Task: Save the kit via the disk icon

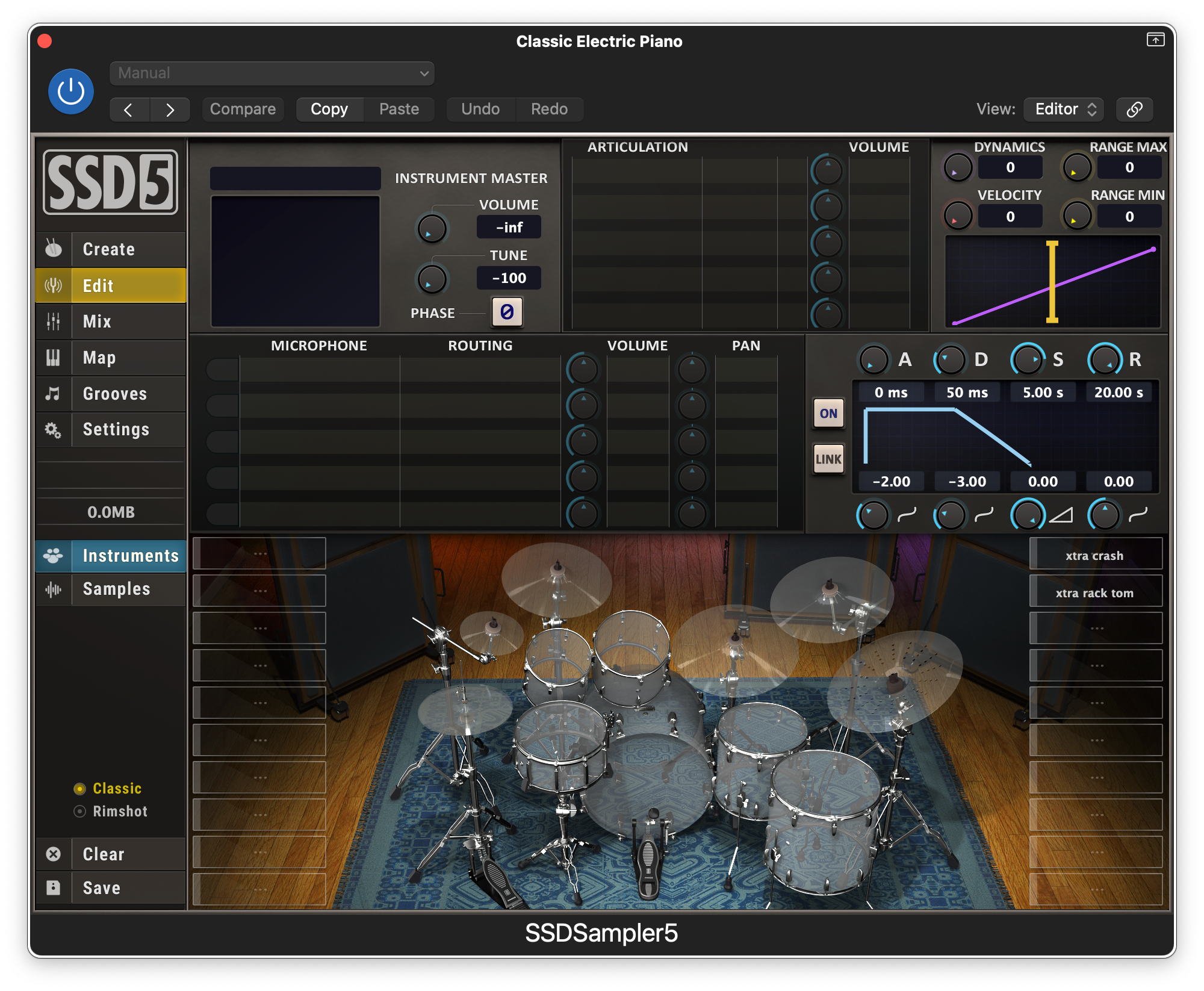Action: [53, 887]
